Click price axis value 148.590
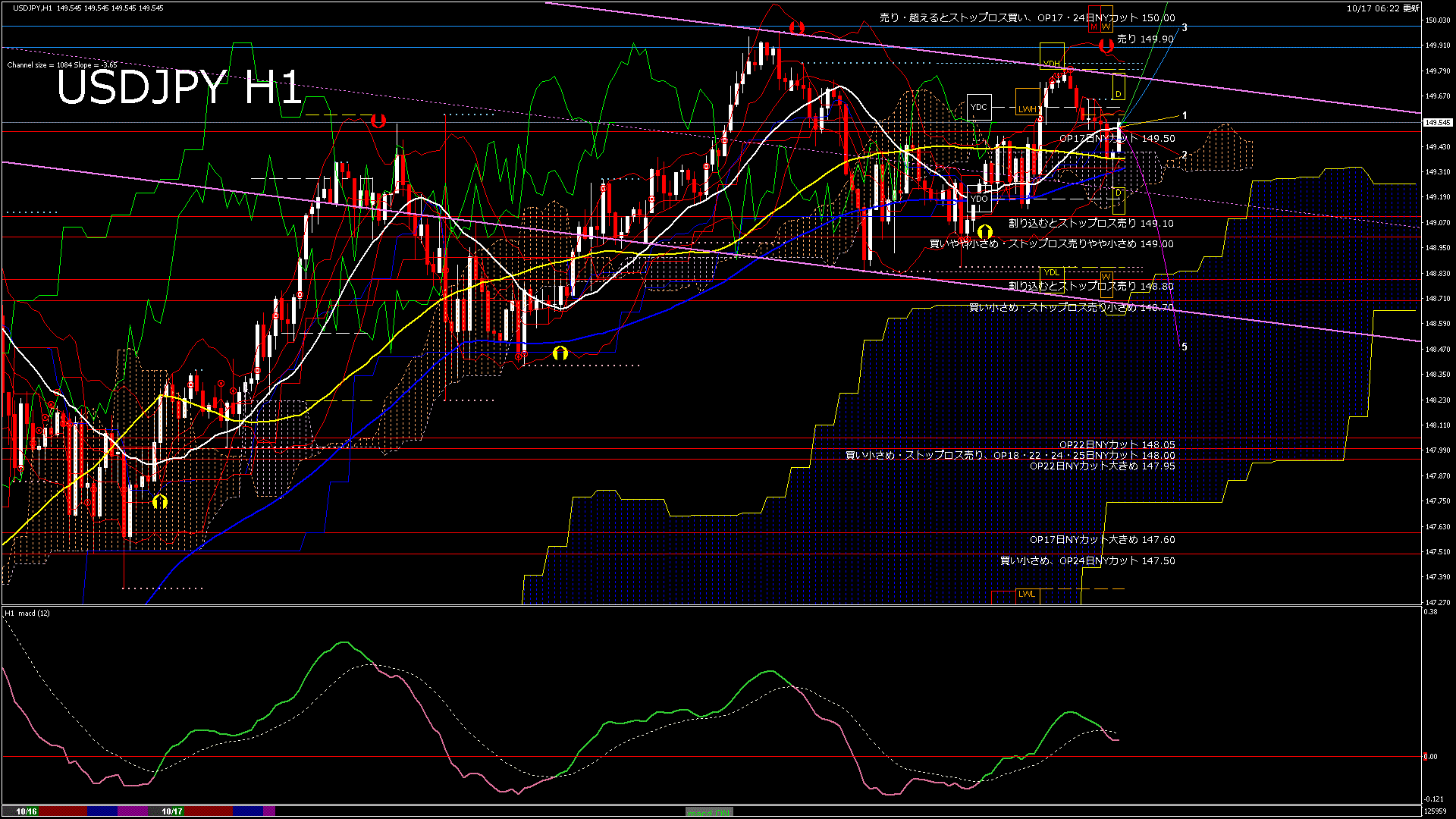The image size is (1456, 819). tap(1438, 324)
